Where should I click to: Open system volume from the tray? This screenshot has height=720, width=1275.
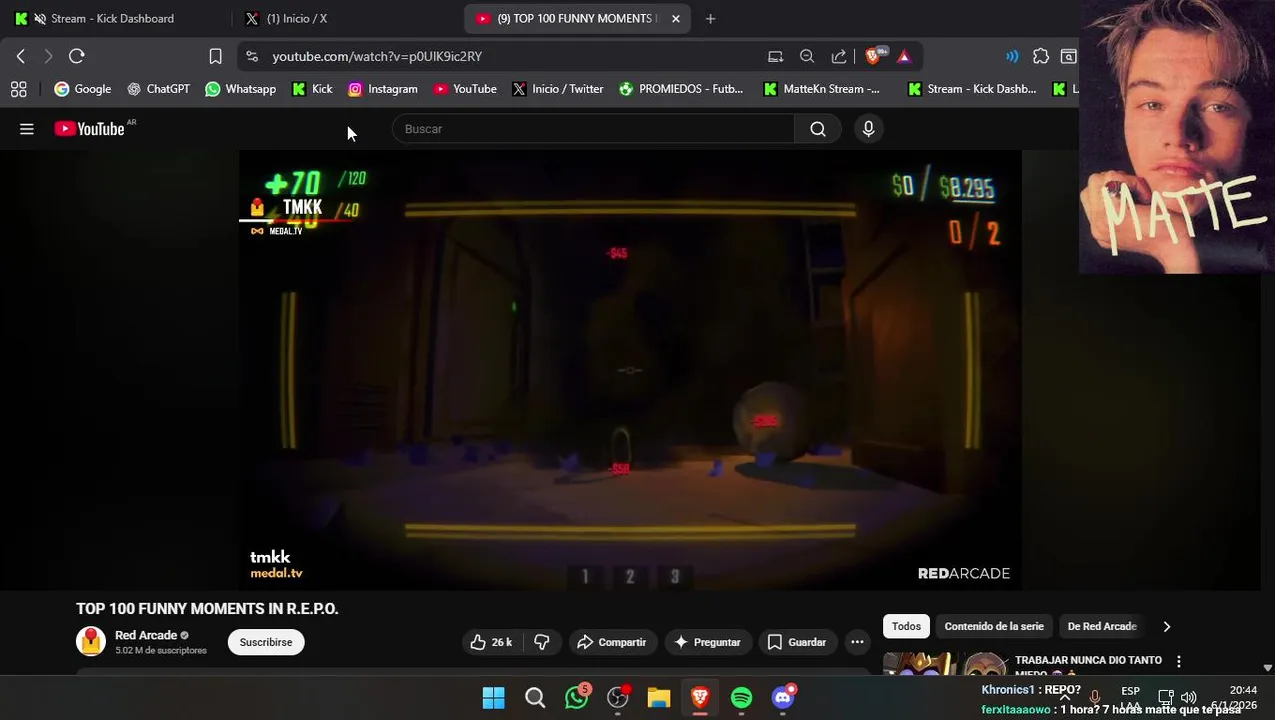pyautogui.click(x=1188, y=697)
